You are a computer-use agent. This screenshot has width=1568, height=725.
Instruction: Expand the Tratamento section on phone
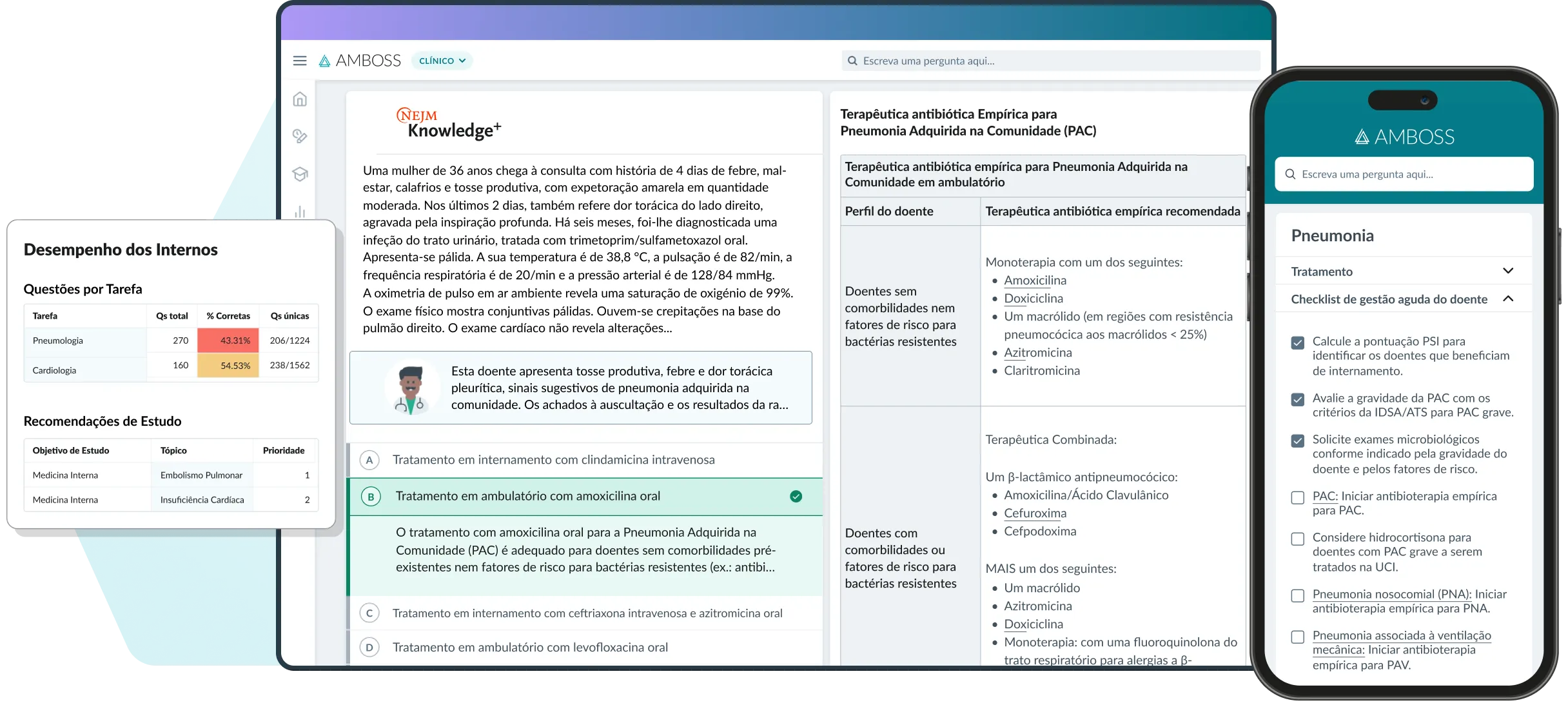tap(1507, 271)
